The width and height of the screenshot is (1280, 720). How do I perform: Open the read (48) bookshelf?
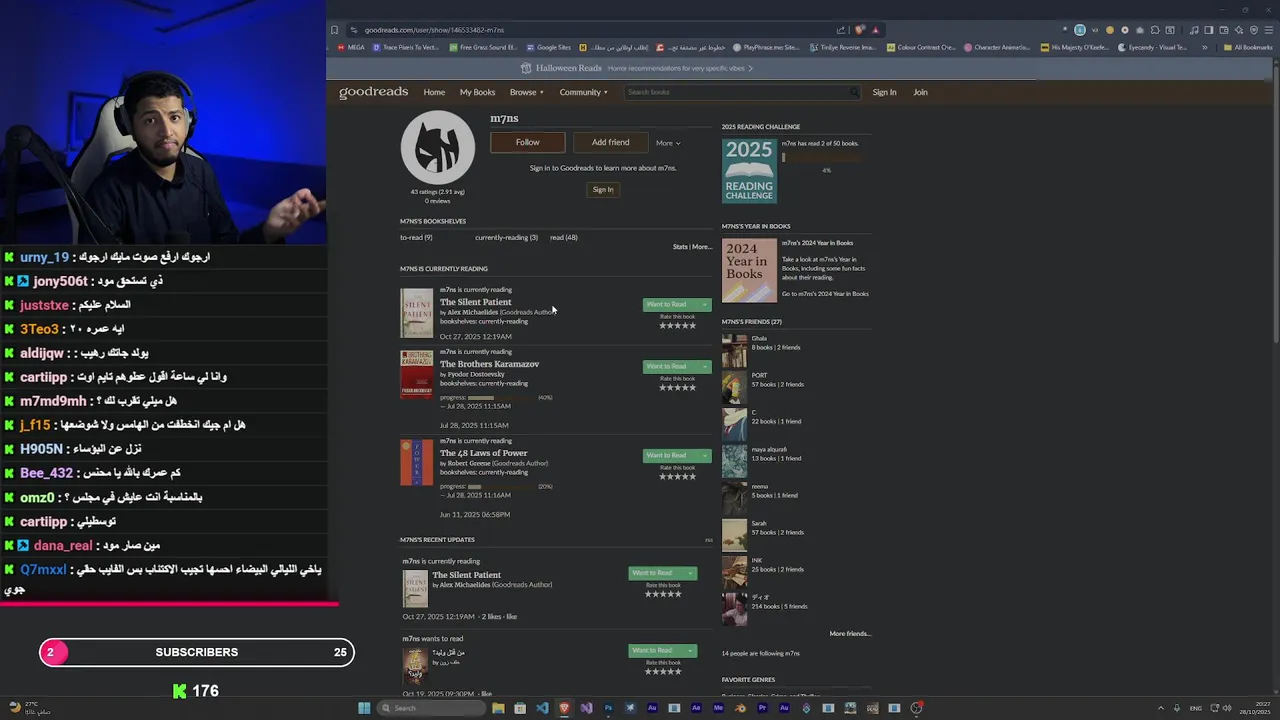[x=563, y=237]
